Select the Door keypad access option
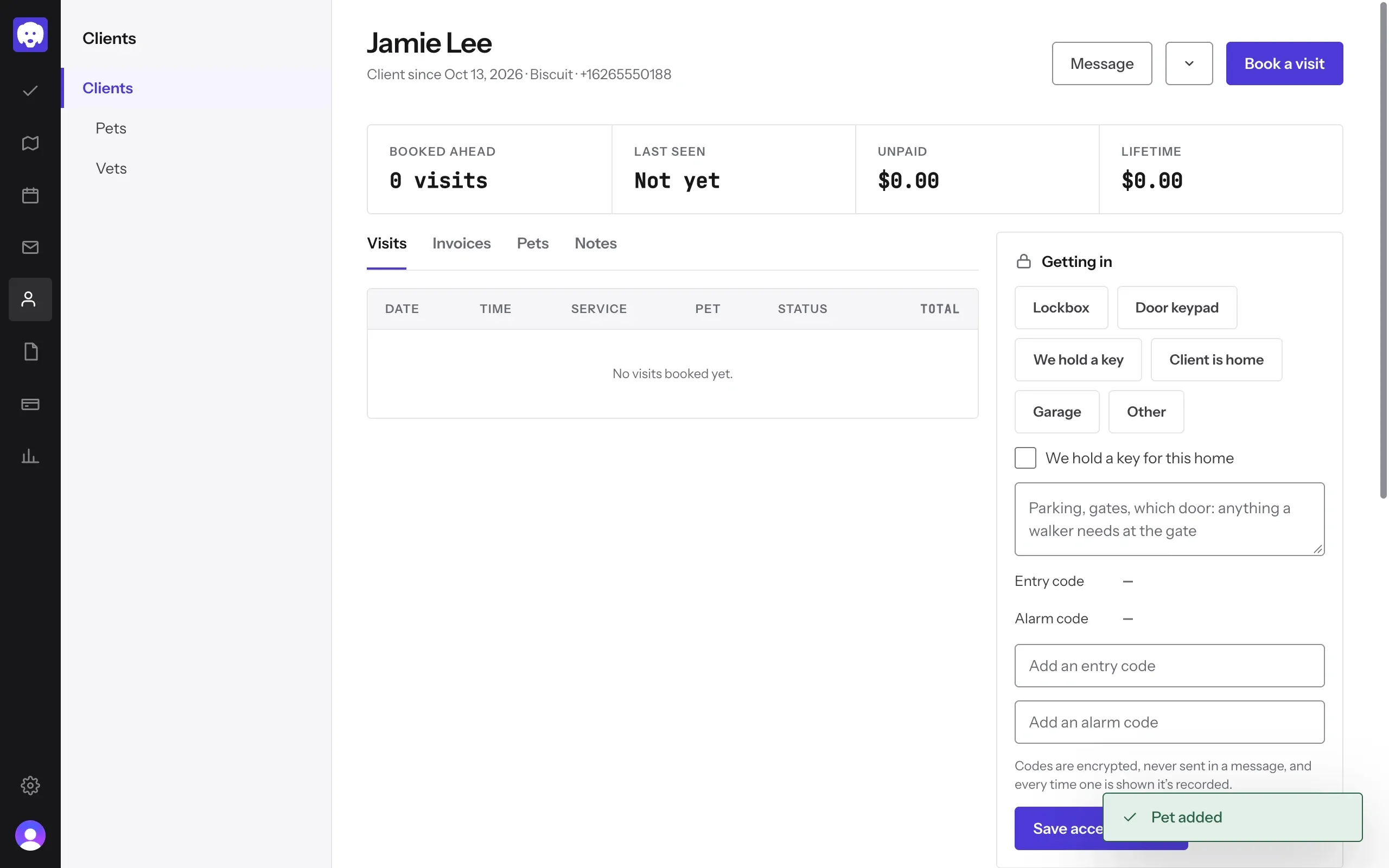This screenshot has width=1389, height=868. [x=1177, y=308]
